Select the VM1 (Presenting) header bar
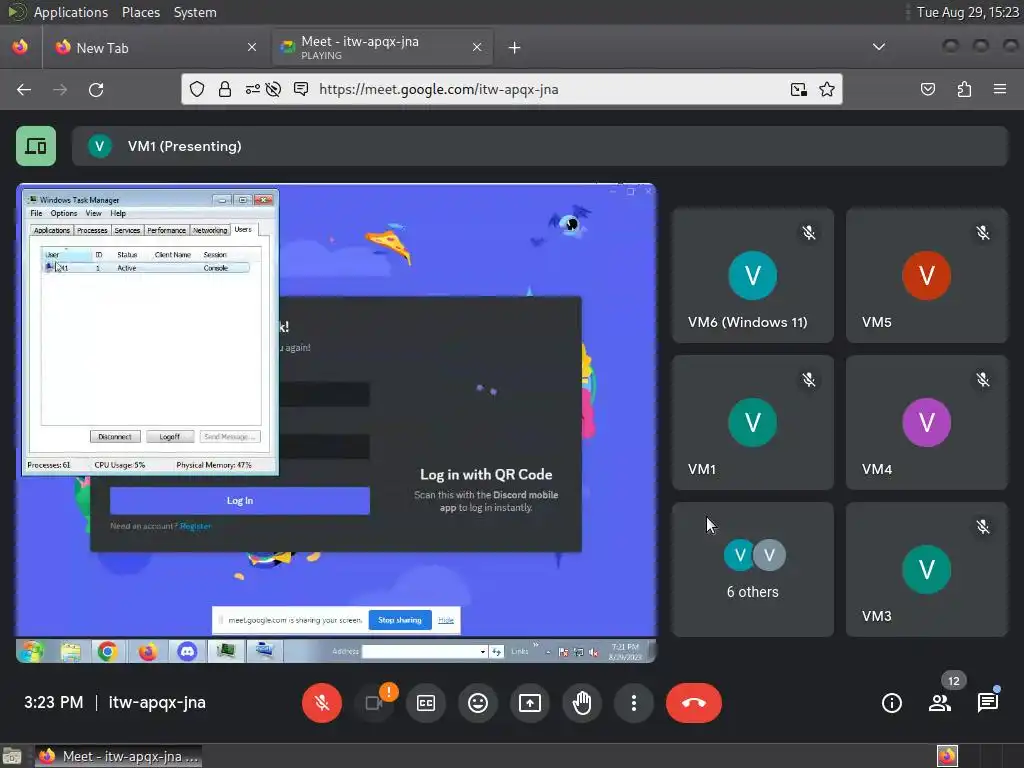Screen dimensions: 1024x768 [539, 146]
